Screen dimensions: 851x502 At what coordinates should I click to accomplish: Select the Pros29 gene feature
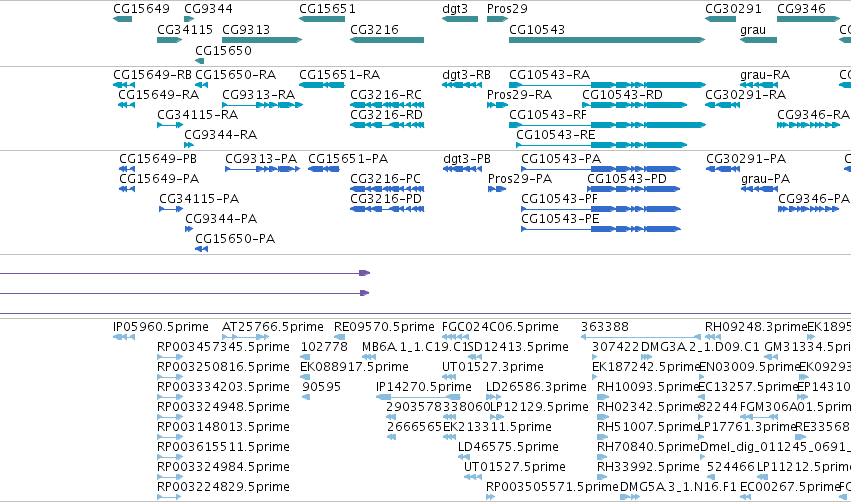[x=498, y=19]
